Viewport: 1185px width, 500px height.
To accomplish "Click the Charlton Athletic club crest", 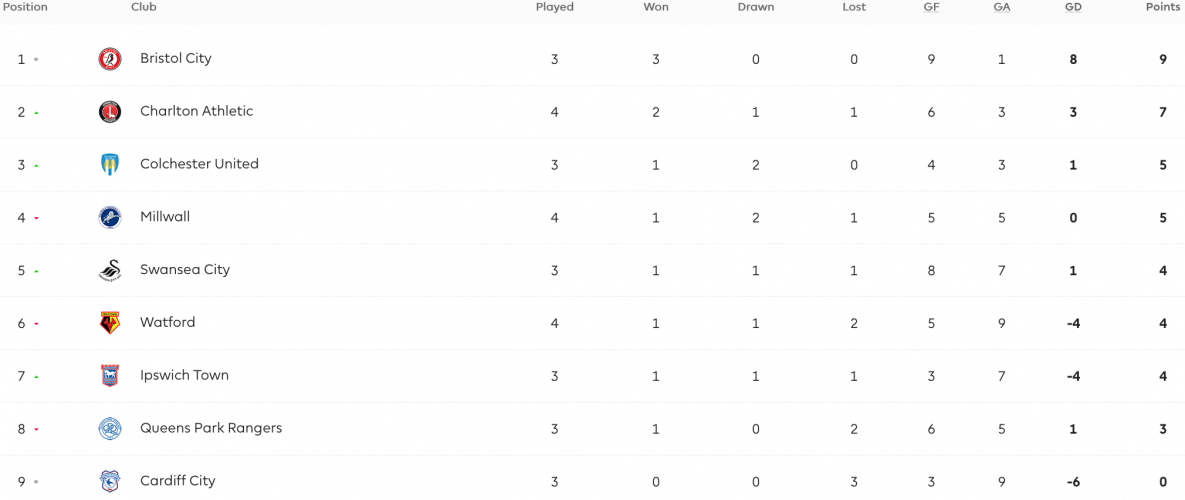I will tap(110, 112).
